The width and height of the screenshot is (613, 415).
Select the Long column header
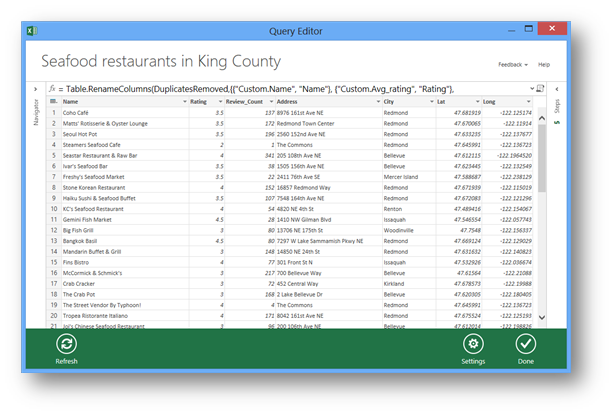[x=507, y=102]
